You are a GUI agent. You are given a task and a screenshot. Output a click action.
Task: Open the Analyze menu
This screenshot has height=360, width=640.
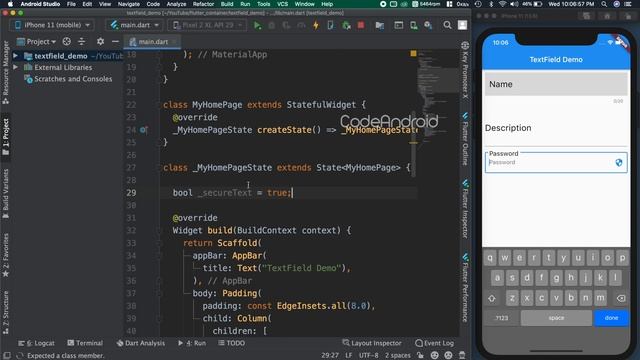(x=176, y=4)
